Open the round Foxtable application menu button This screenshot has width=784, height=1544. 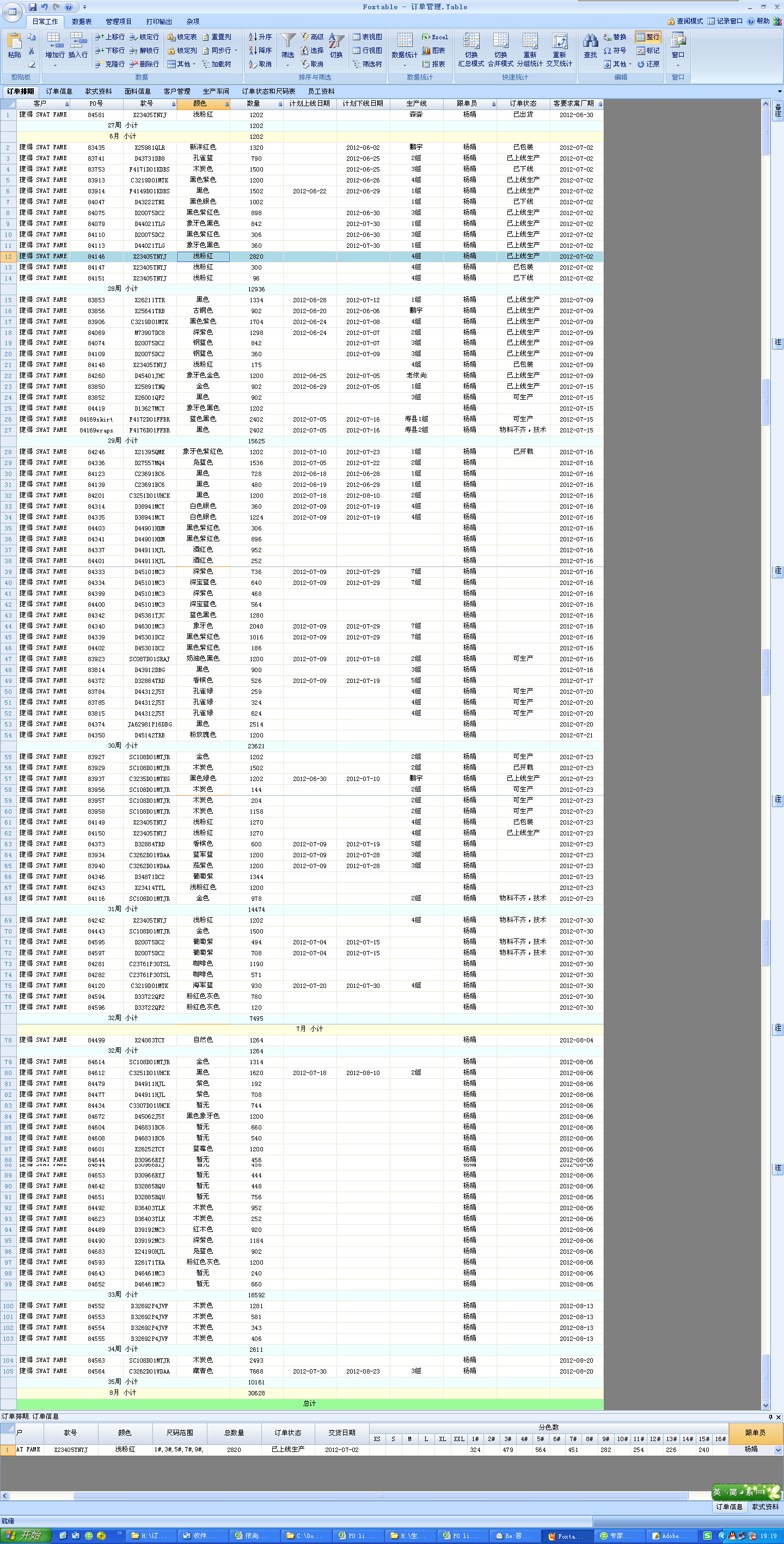(x=12, y=11)
